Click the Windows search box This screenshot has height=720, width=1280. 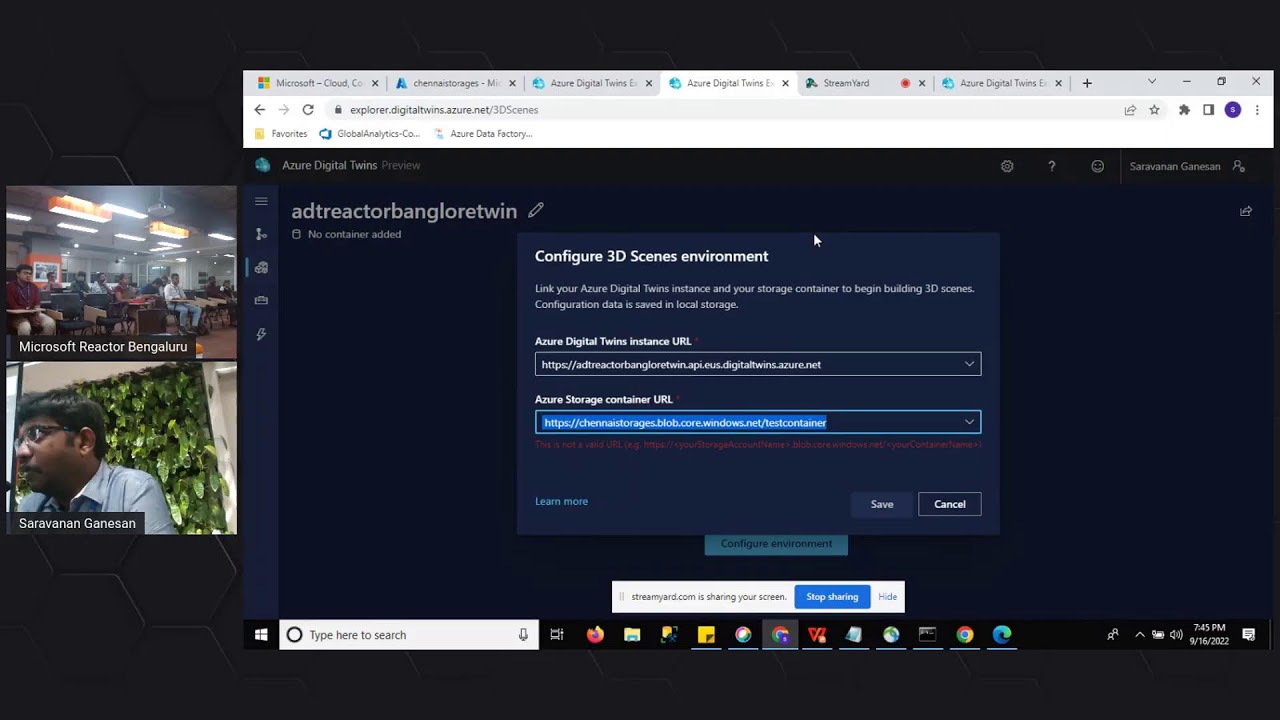[x=408, y=634]
